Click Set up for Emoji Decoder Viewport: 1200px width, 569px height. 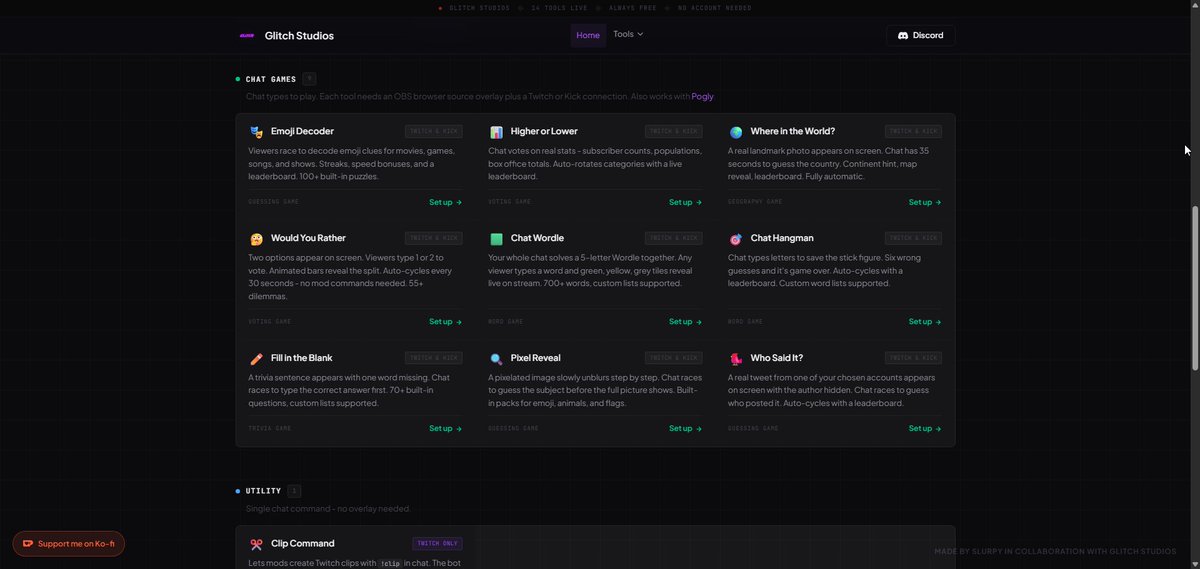(445, 202)
